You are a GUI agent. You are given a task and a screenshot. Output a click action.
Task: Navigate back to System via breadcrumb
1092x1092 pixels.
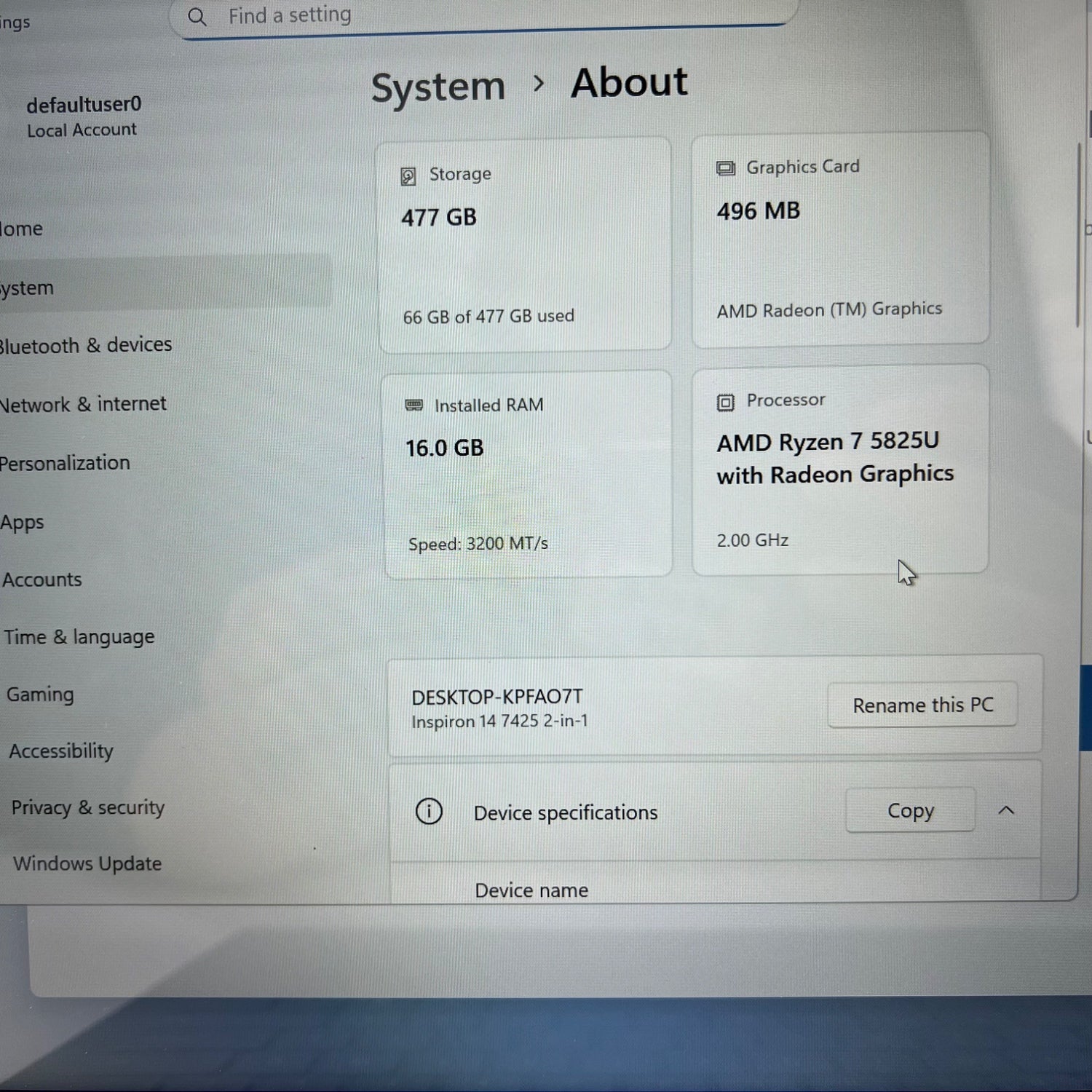[x=438, y=87]
